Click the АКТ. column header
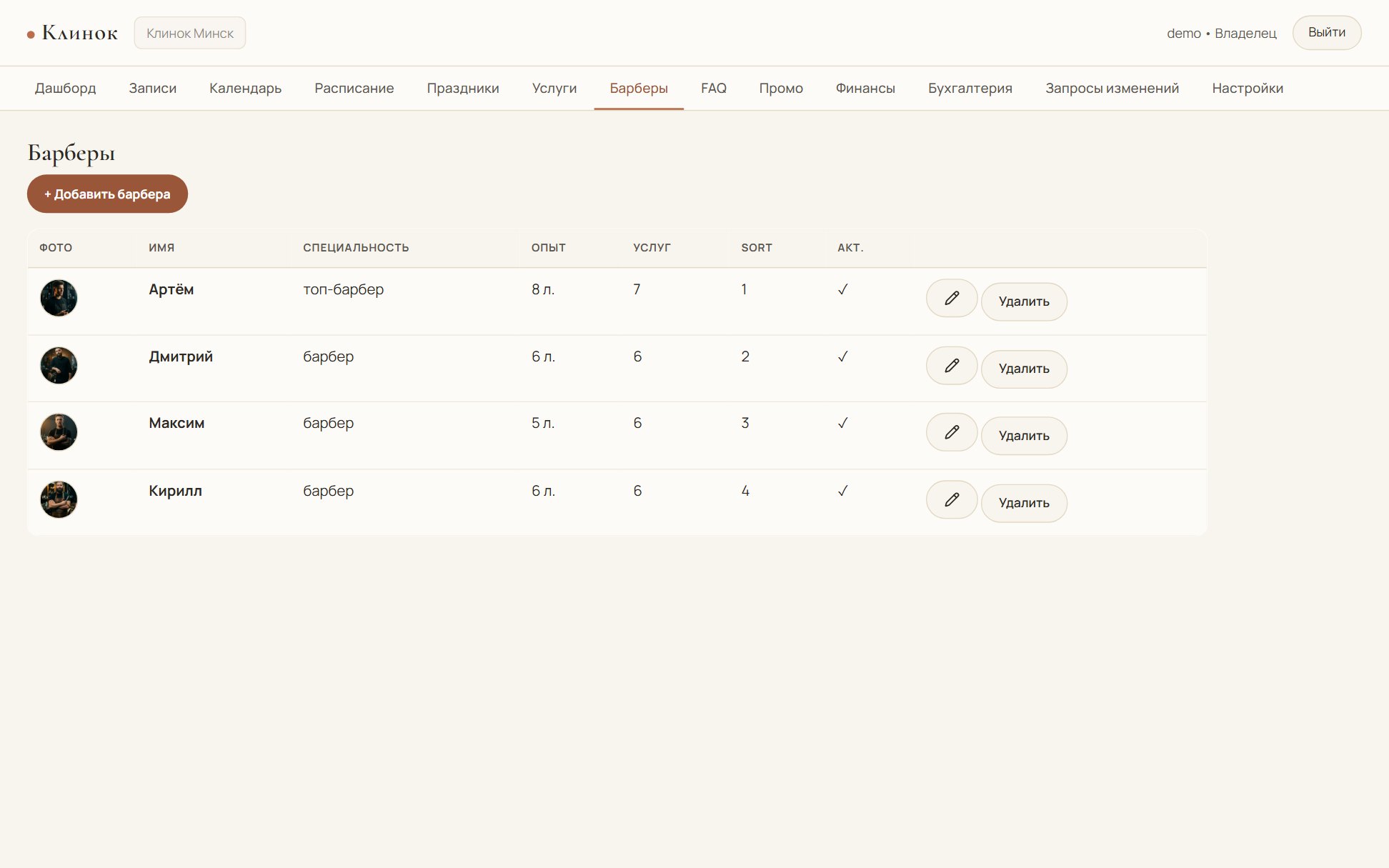The height and width of the screenshot is (868, 1389). pos(850,248)
